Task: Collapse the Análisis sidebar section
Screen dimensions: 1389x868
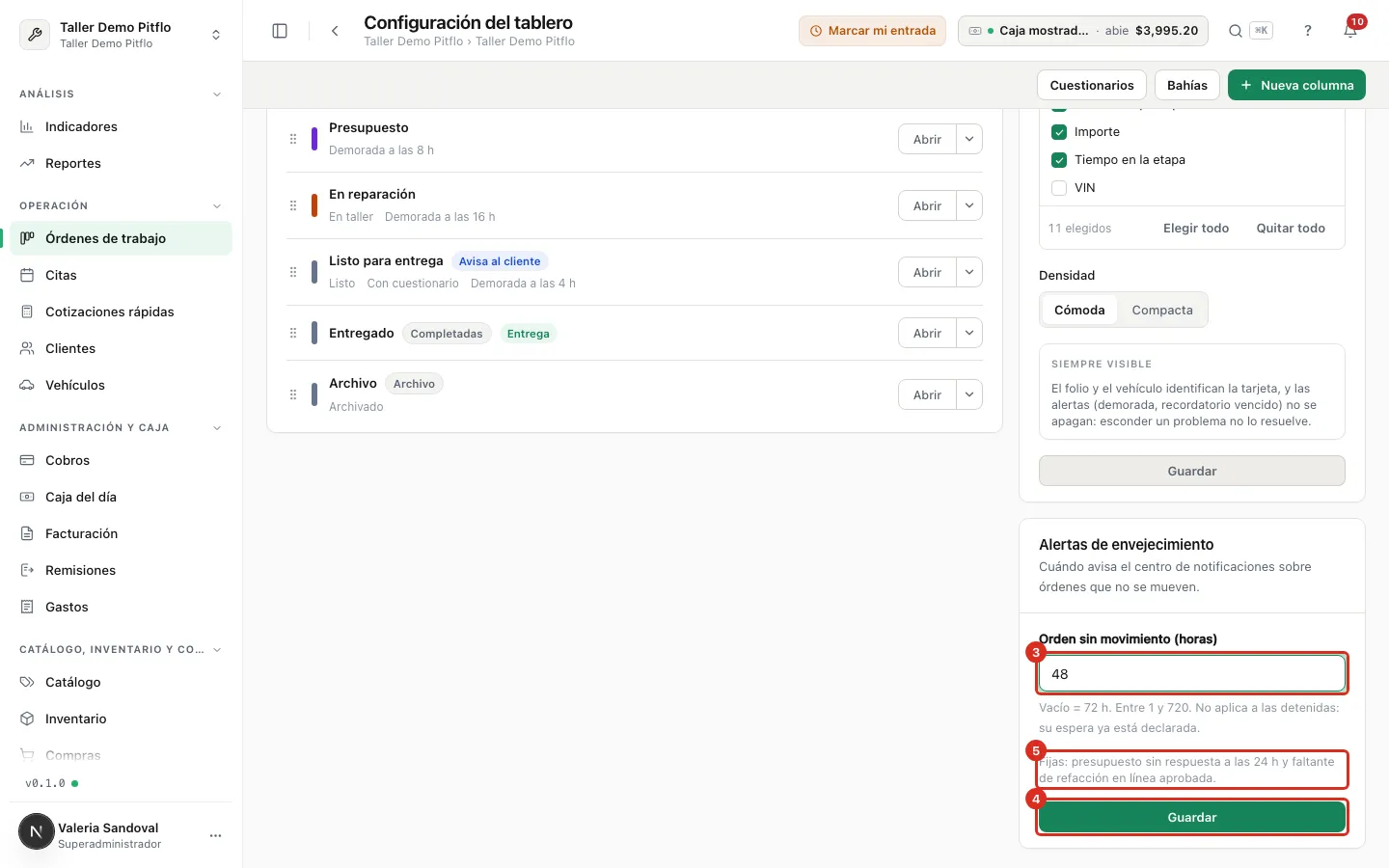Action: [x=217, y=95]
